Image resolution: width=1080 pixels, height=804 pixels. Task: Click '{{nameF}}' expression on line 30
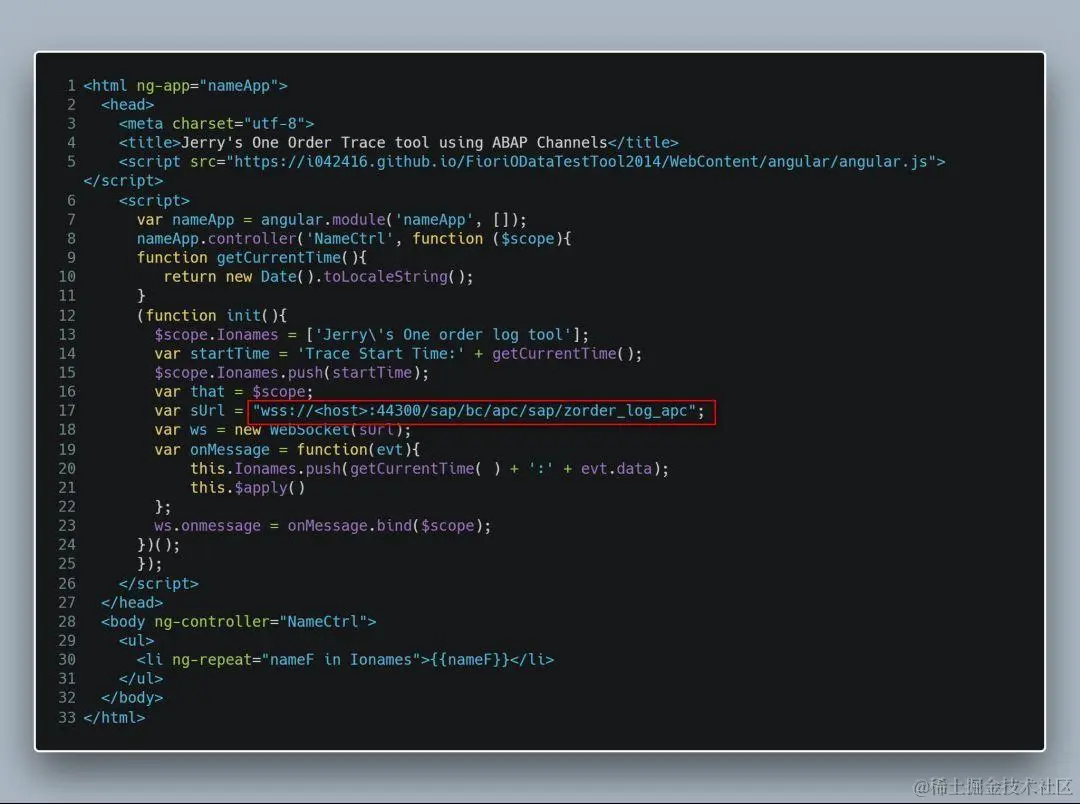(470, 660)
